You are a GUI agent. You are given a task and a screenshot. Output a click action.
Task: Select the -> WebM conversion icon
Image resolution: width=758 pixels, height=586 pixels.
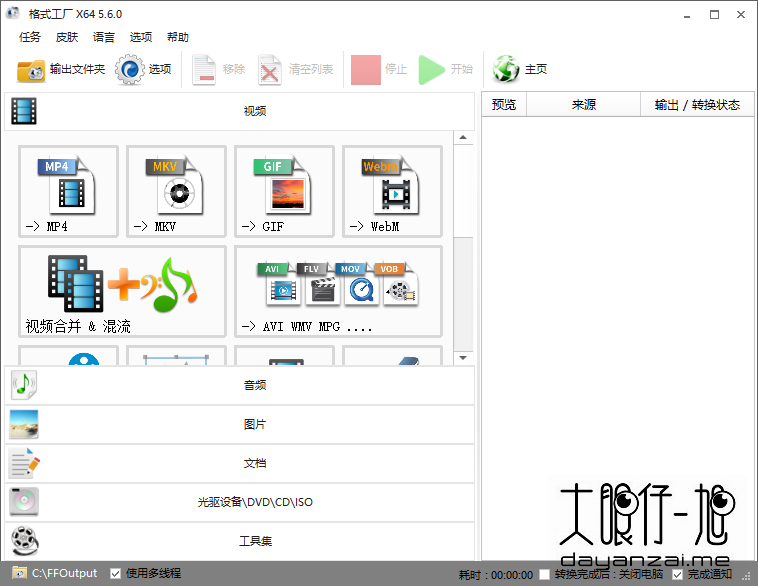tap(392, 191)
